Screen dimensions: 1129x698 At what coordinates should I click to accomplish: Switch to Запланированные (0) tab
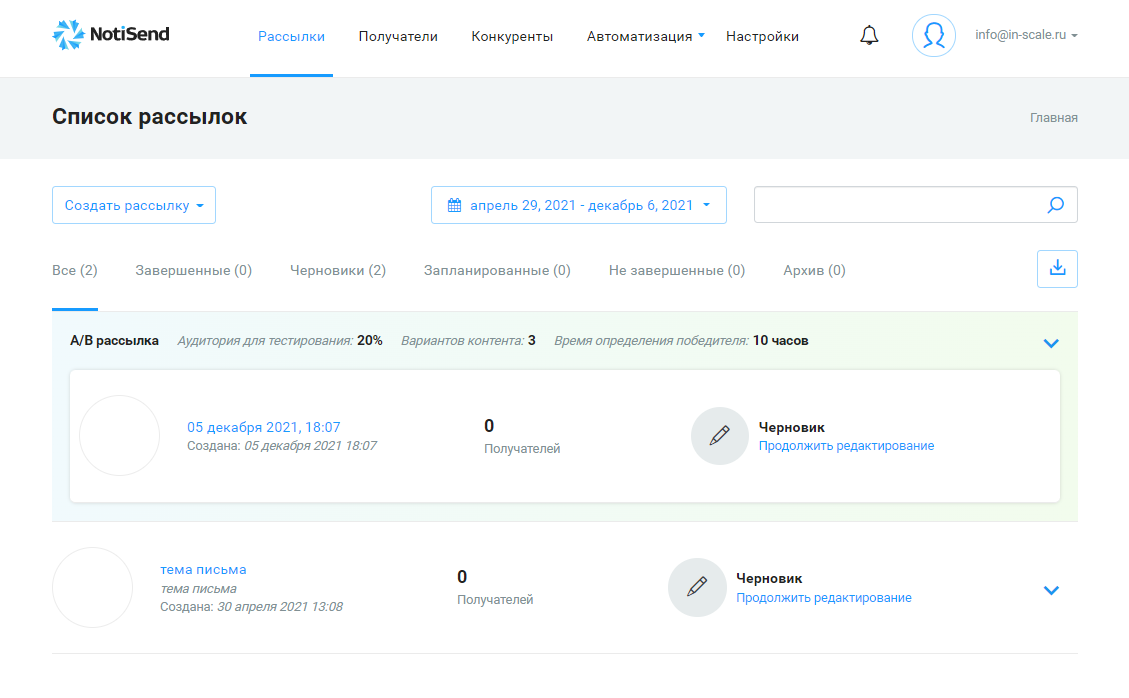(497, 270)
